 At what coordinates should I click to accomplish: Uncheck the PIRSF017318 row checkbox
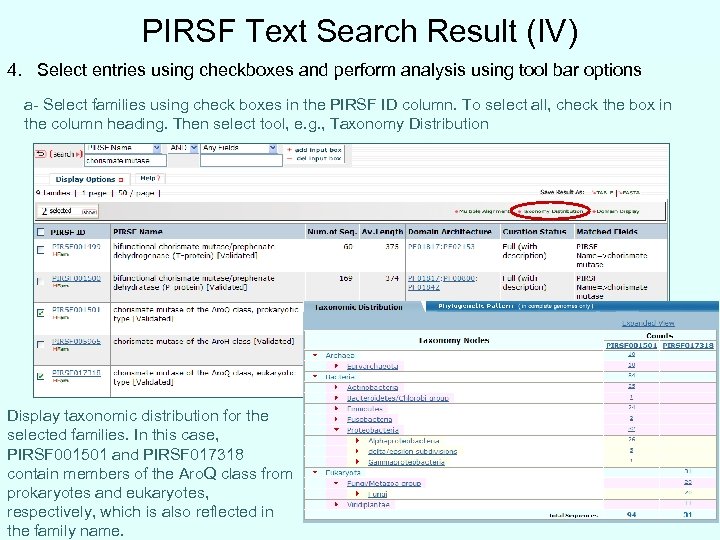tap(40, 376)
